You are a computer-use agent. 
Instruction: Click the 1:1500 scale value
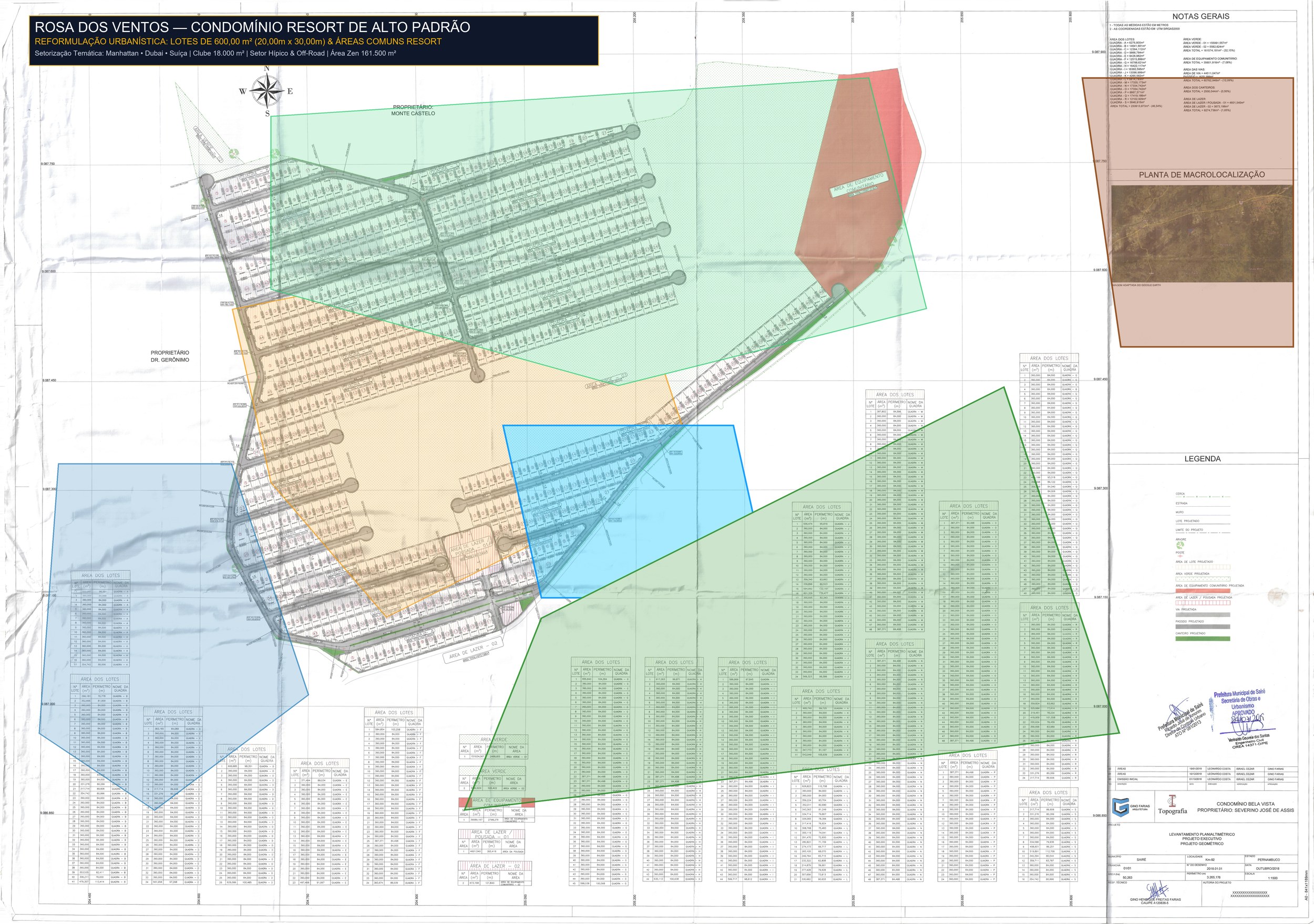1273,878
